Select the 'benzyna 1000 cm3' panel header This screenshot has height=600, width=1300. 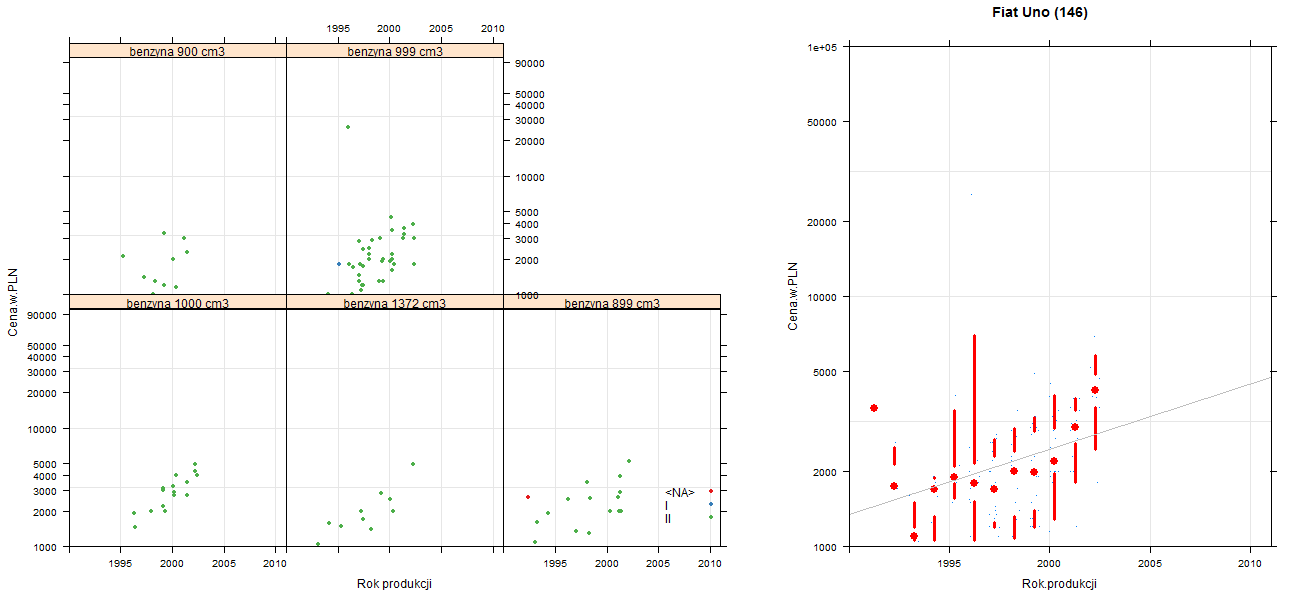coord(178,302)
